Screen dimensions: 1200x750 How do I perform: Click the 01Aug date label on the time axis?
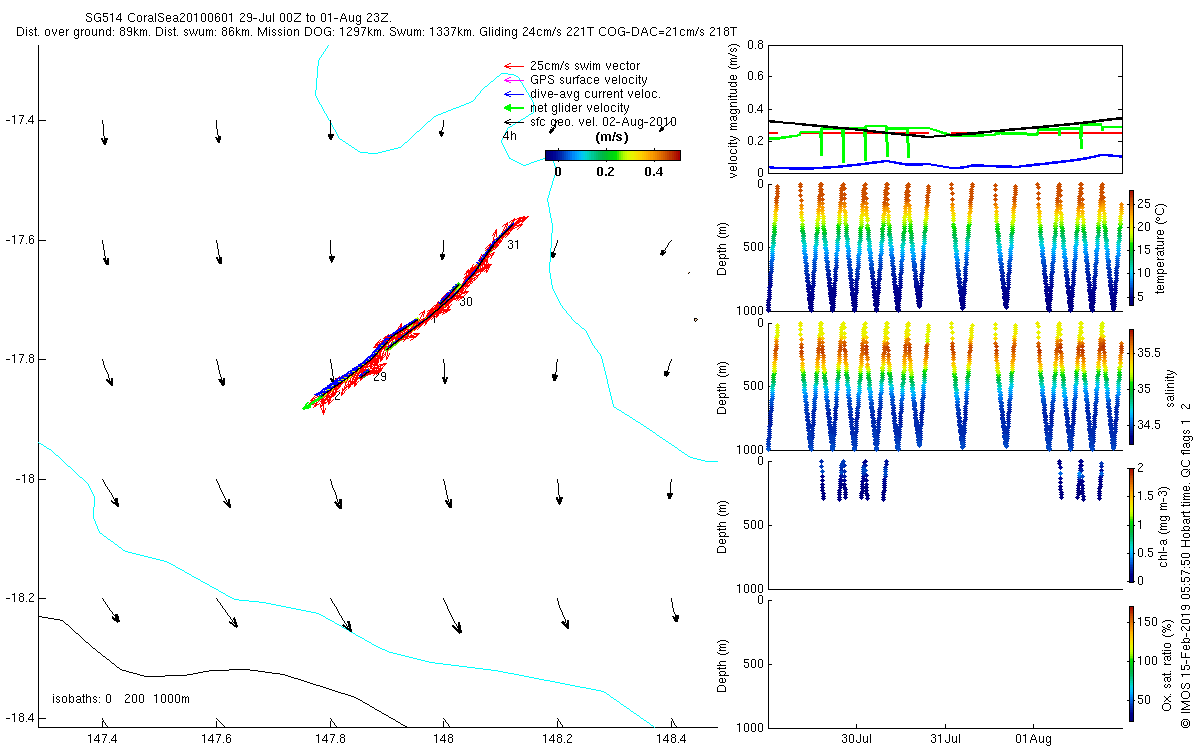[x=1033, y=739]
